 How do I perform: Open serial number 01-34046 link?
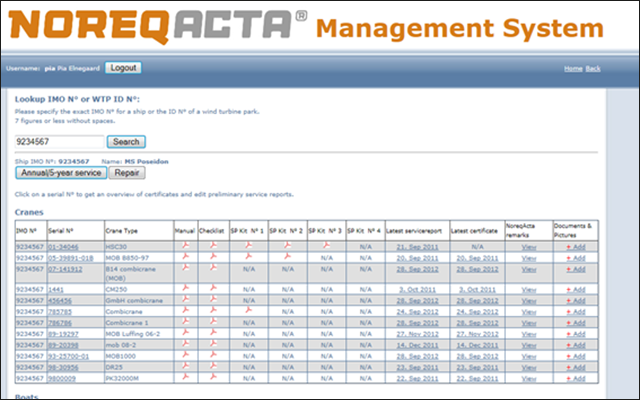click(63, 247)
